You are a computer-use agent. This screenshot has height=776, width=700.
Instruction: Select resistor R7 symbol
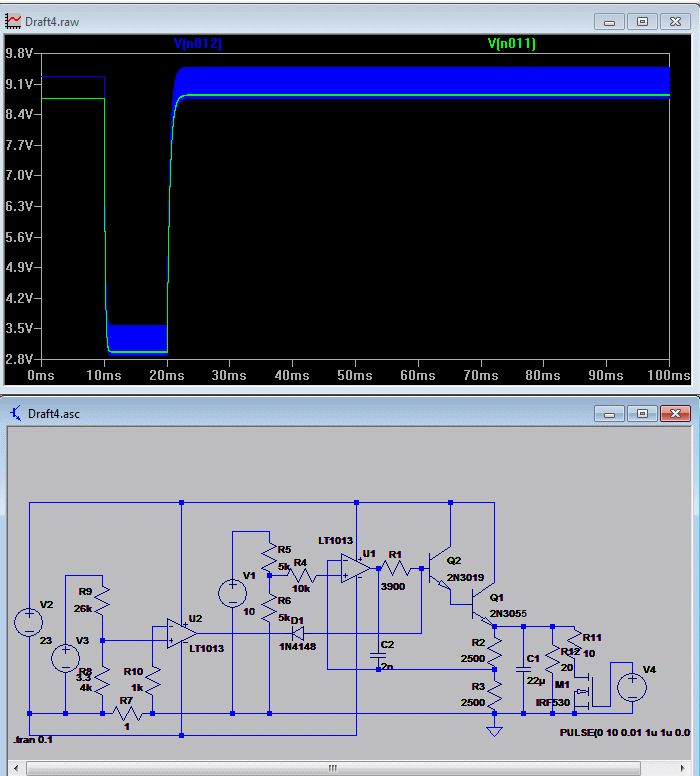pos(128,714)
